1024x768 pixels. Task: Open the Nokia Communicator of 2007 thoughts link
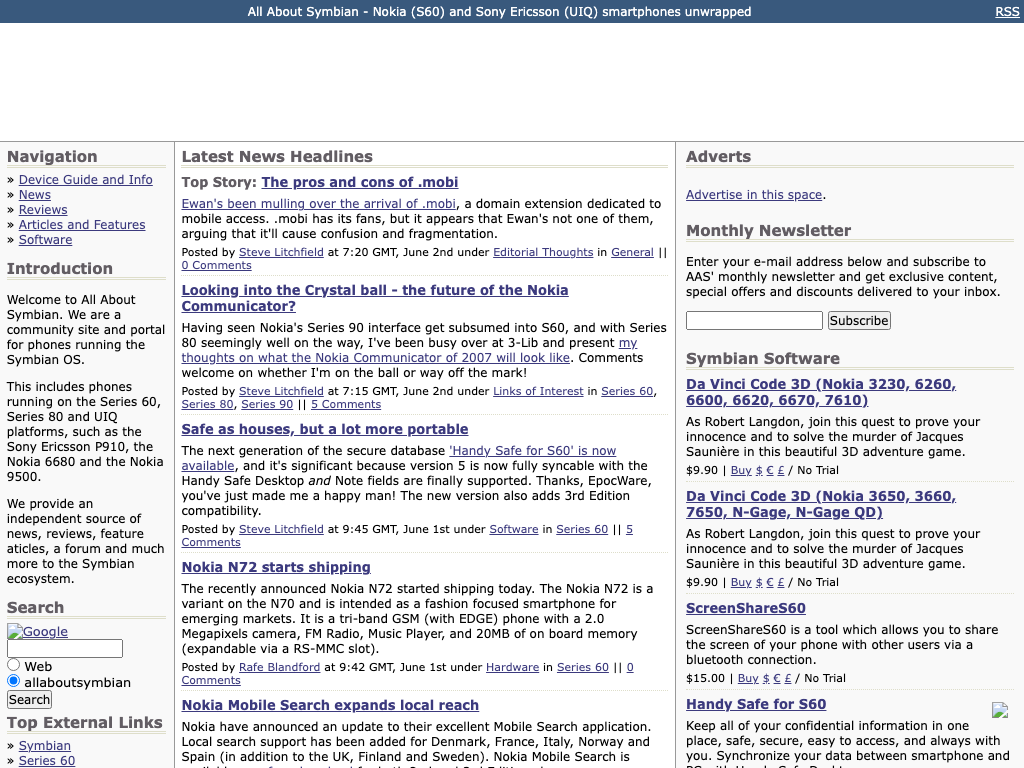coord(409,350)
